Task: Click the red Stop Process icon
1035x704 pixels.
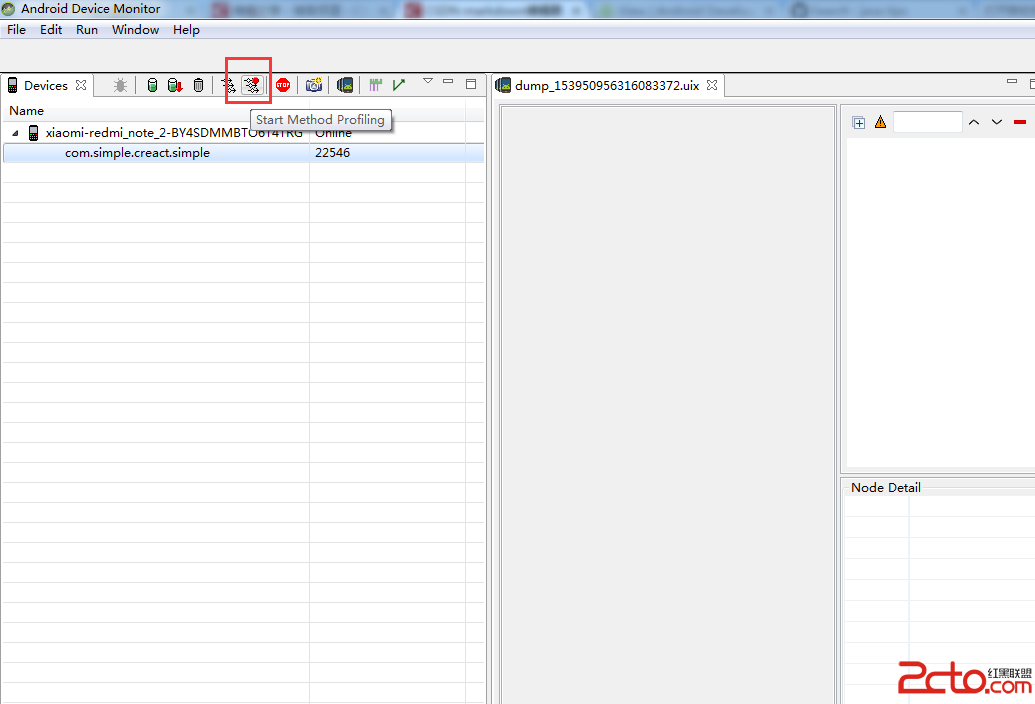Action: [283, 85]
